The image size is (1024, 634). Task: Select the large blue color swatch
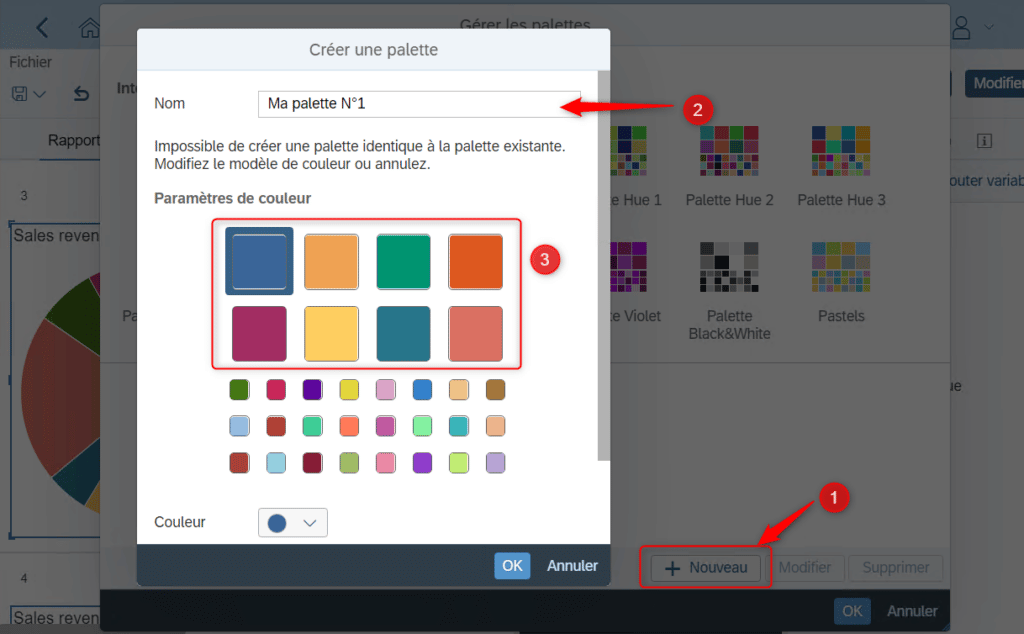pyautogui.click(x=259, y=261)
